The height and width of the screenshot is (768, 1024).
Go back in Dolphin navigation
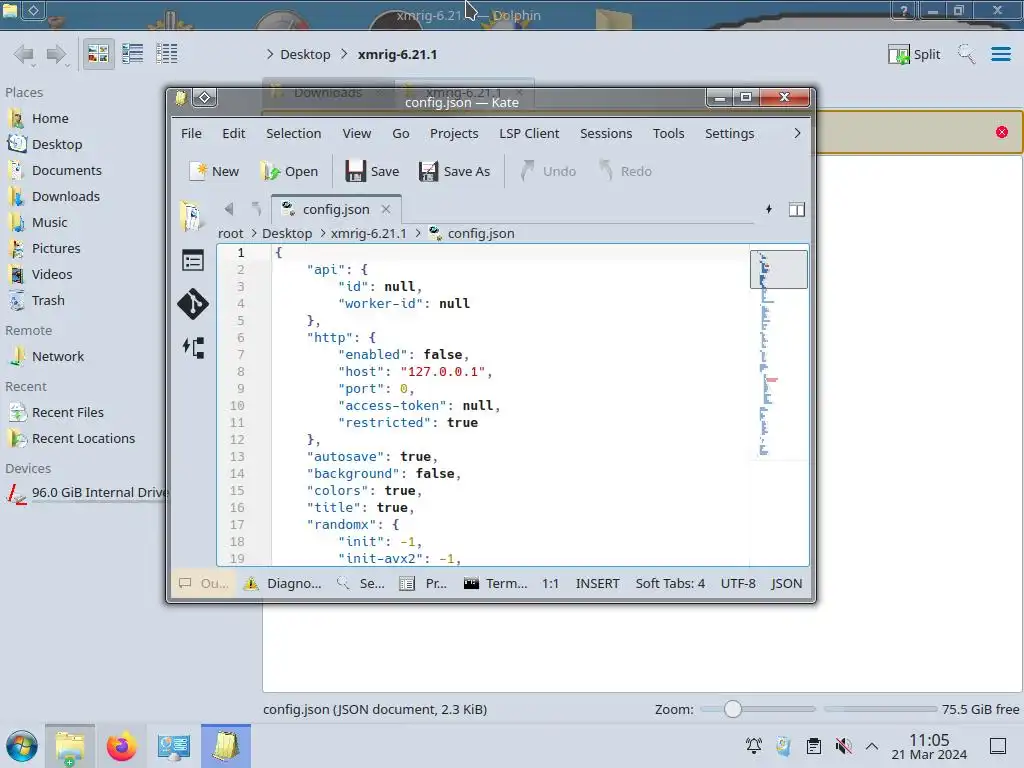24,54
